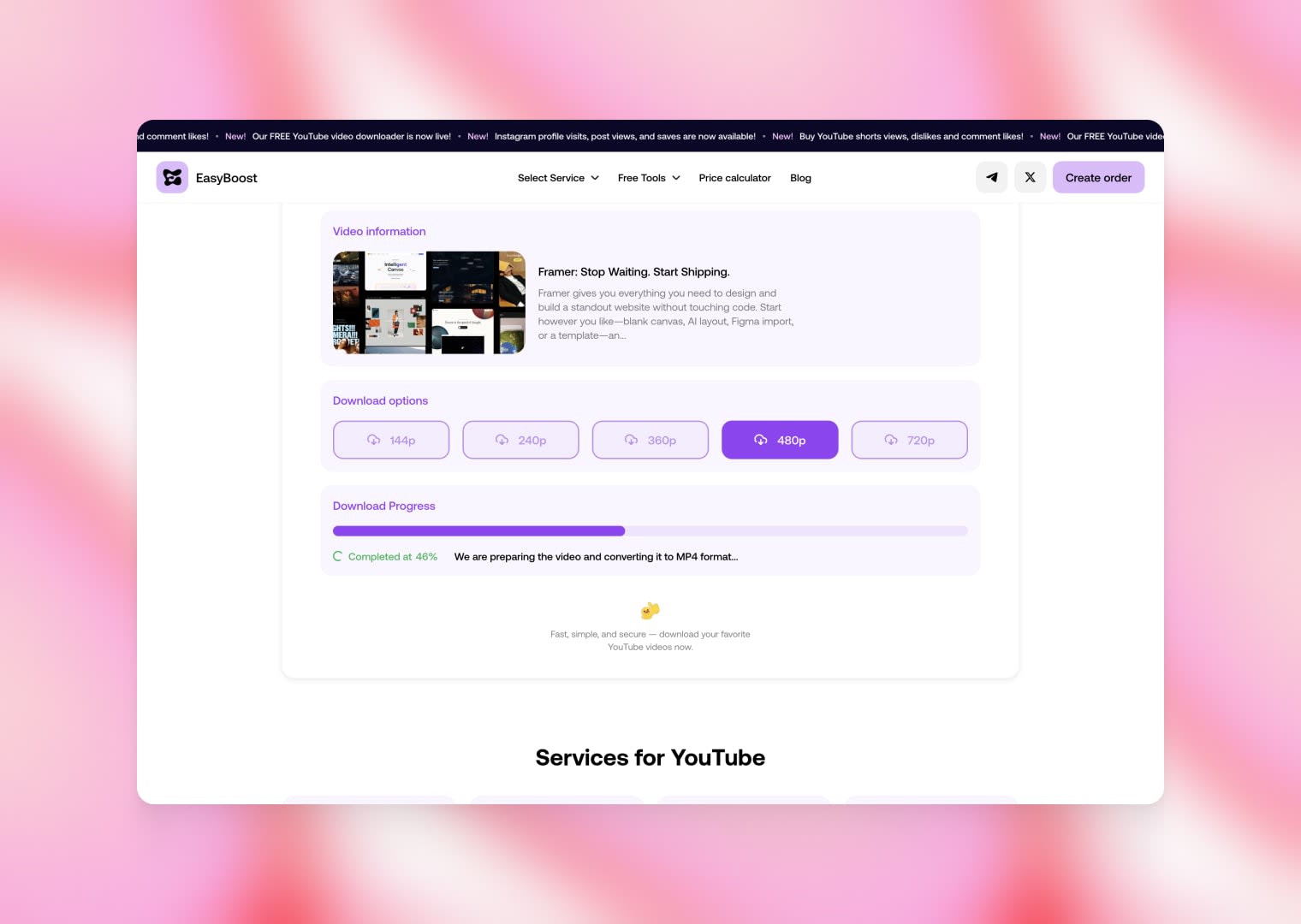Switch selection to 720p quality

click(909, 440)
